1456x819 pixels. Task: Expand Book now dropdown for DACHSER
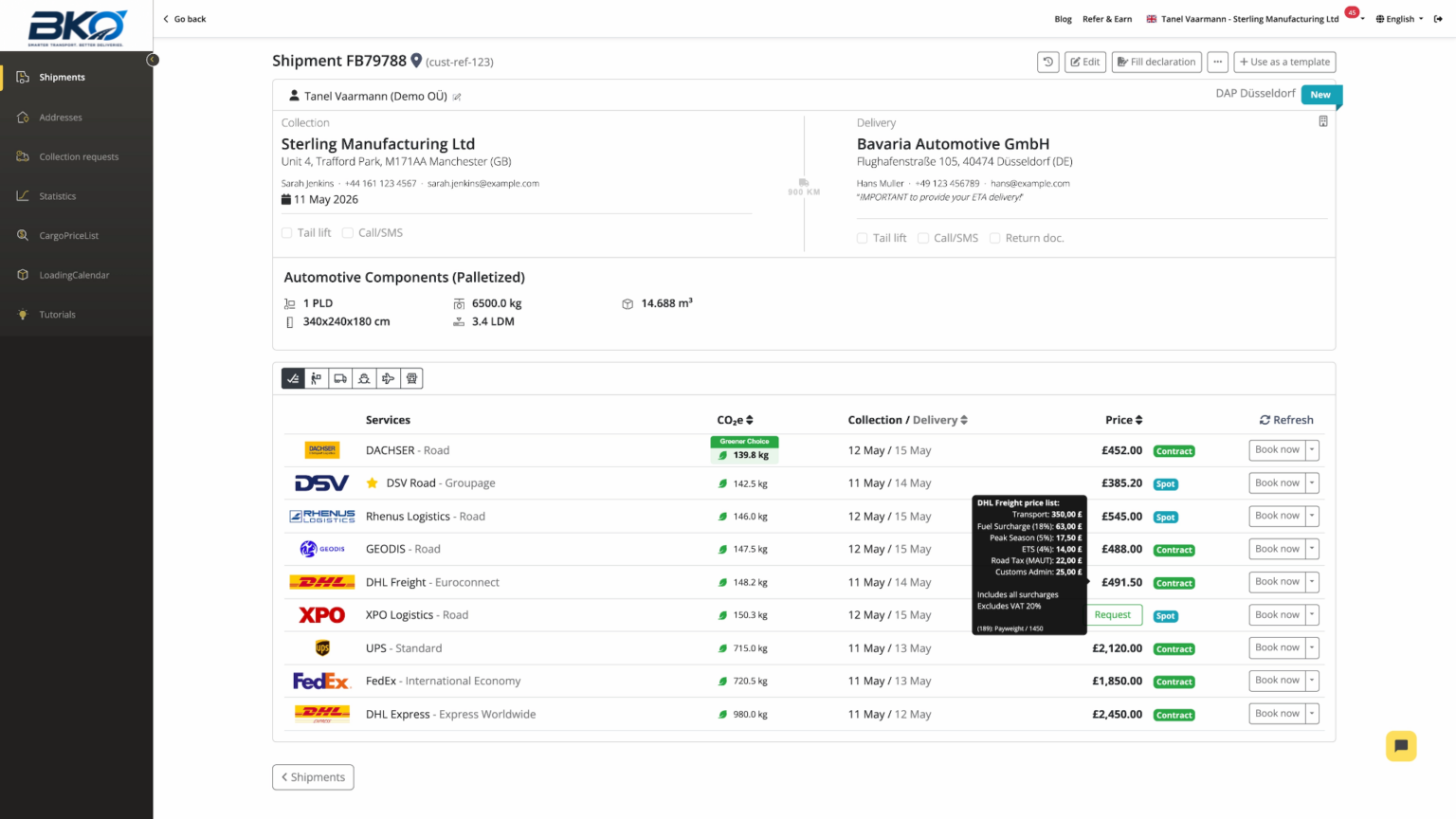[x=1313, y=450]
